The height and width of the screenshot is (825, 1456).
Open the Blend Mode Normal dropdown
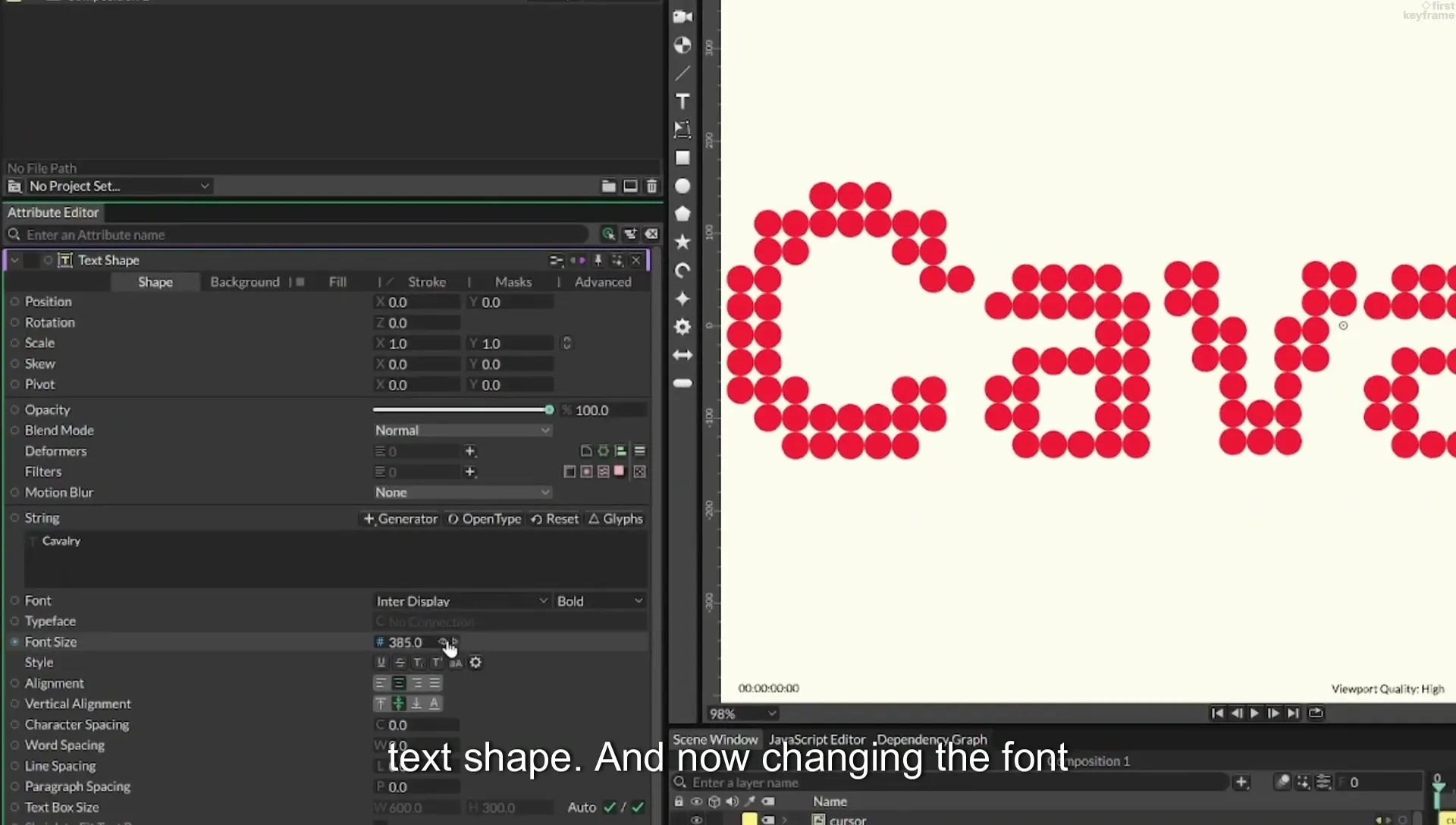462,431
